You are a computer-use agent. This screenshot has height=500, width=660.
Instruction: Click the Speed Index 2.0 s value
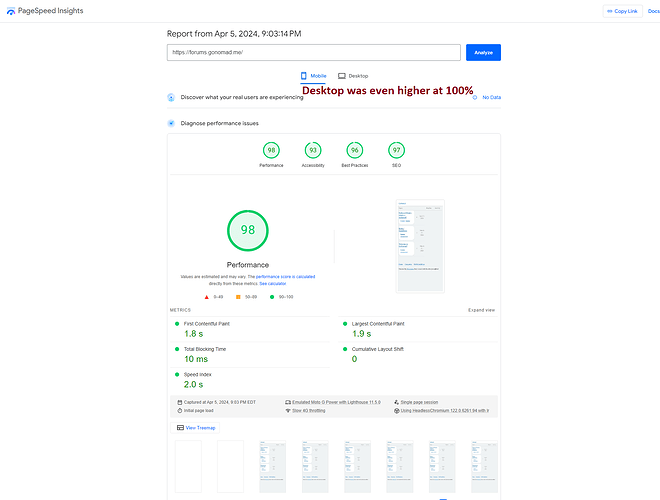tap(194, 384)
